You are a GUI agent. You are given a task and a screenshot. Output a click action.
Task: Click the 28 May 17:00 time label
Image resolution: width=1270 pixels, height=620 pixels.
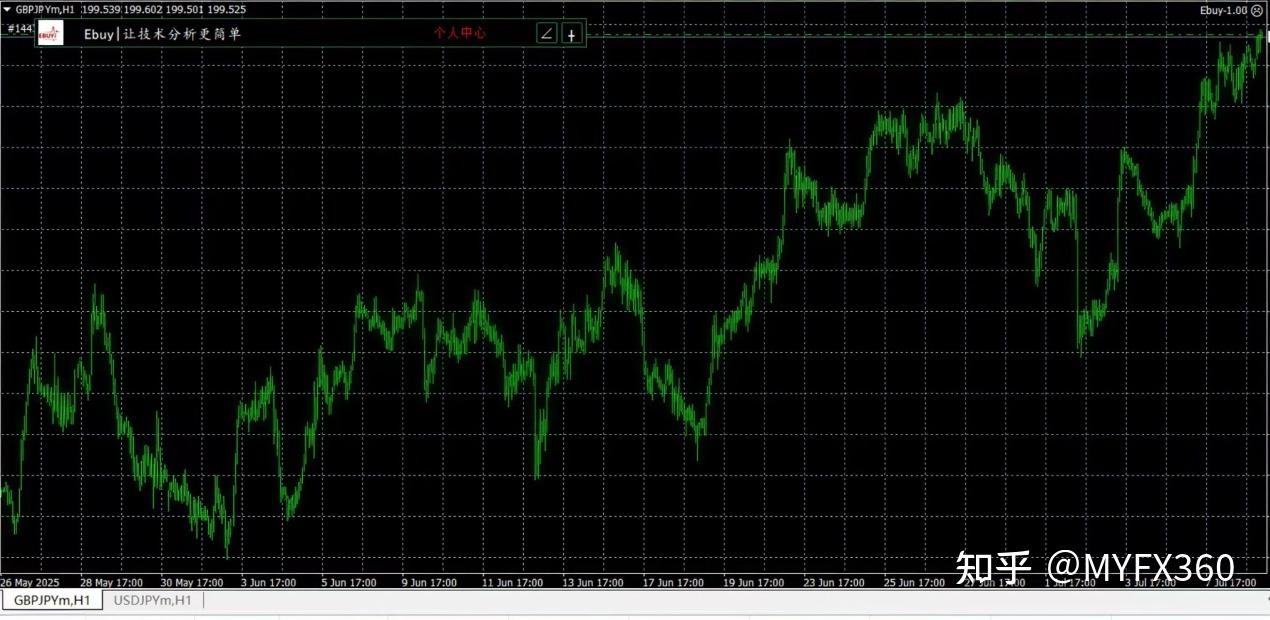tap(111, 582)
